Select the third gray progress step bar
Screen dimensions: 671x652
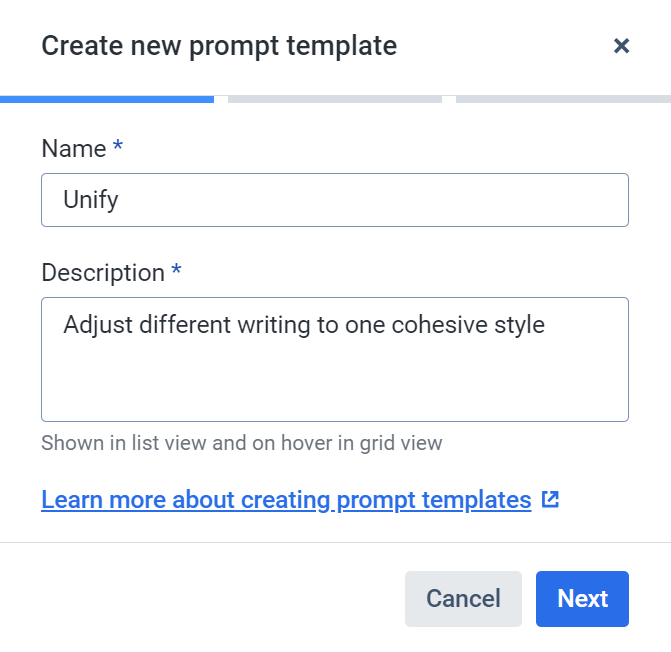pyautogui.click(x=563, y=99)
